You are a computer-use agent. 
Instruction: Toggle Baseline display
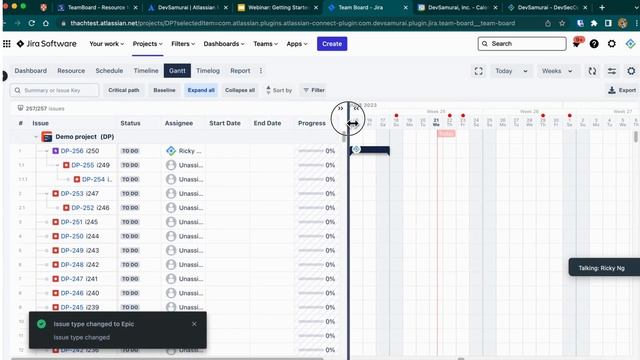click(164, 90)
